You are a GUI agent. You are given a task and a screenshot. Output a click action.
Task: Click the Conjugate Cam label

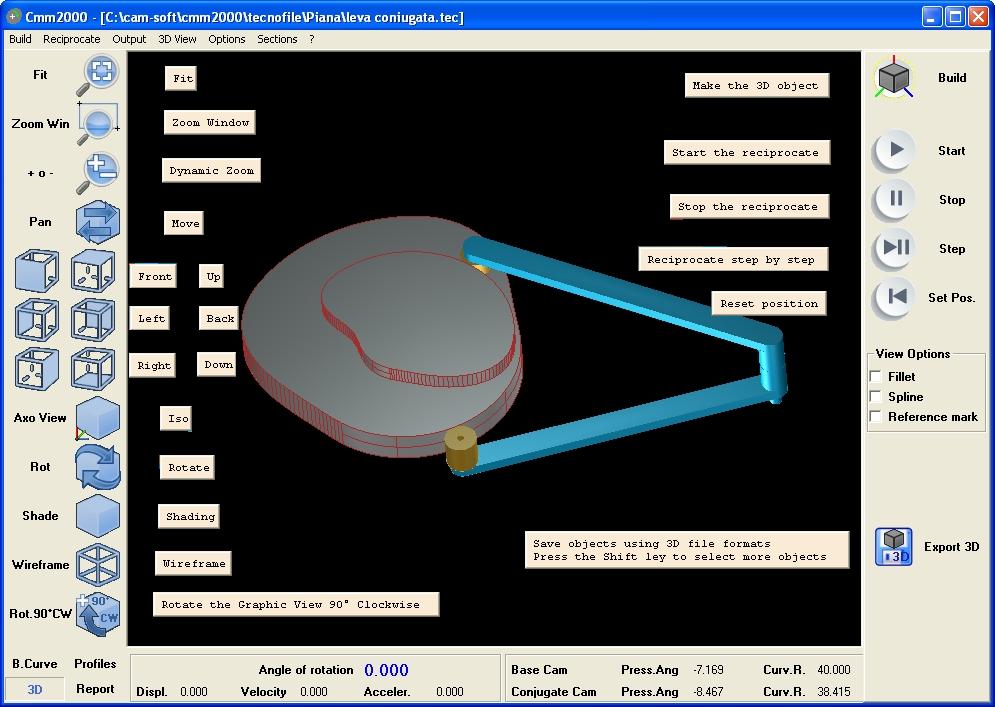pyautogui.click(x=554, y=692)
